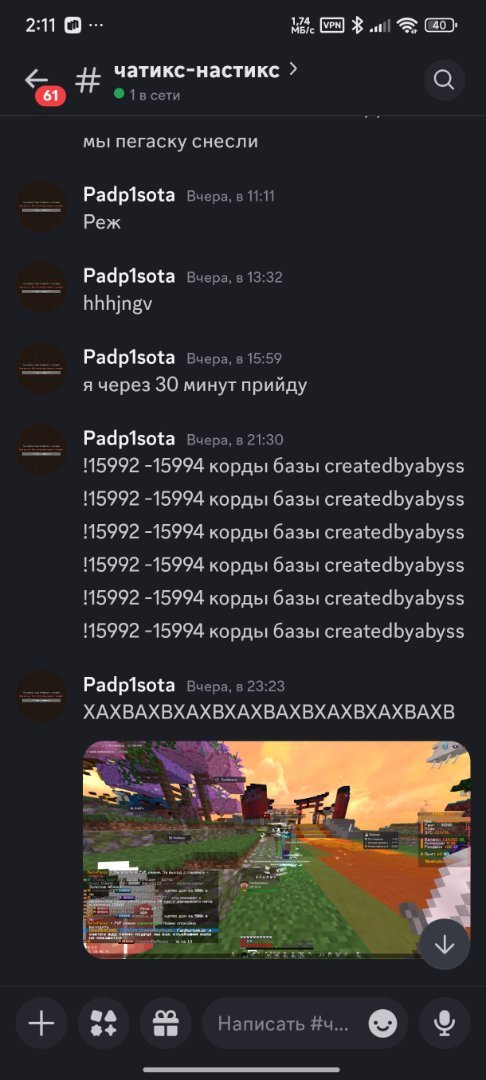Tap the 1 в сети online status

pyautogui.click(x=147, y=95)
